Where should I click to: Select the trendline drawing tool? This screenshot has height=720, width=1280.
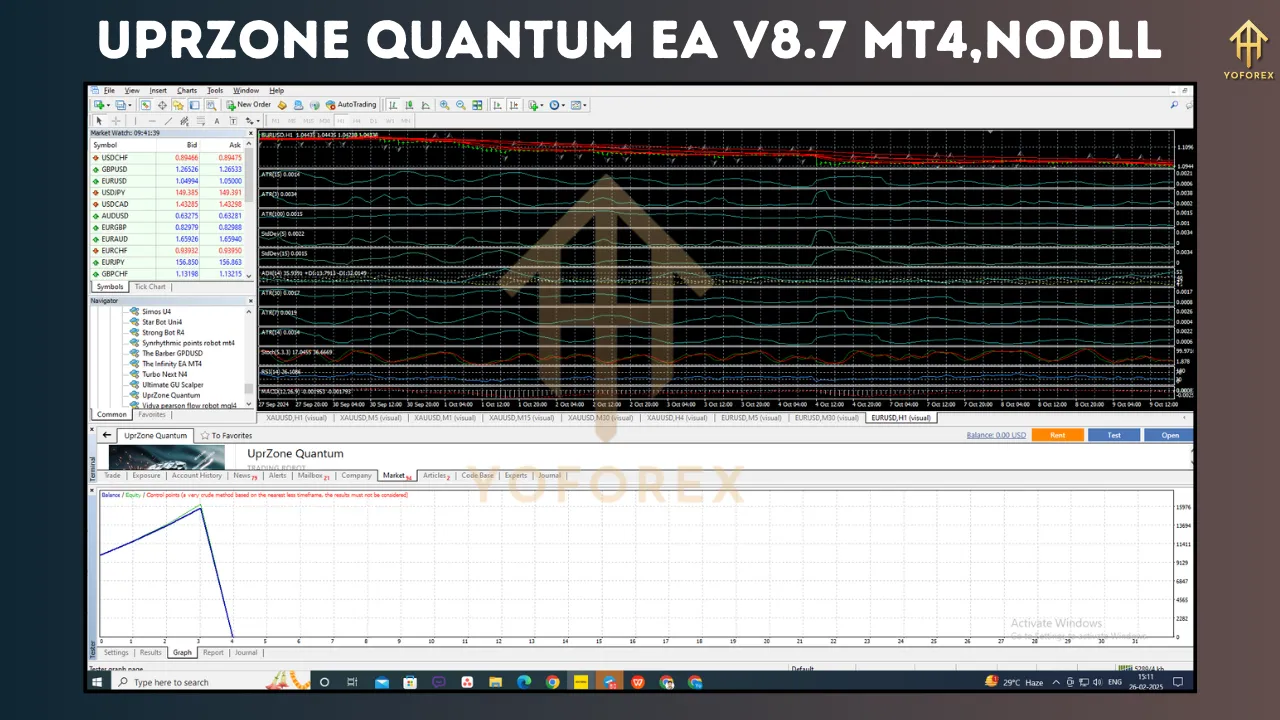pos(168,121)
